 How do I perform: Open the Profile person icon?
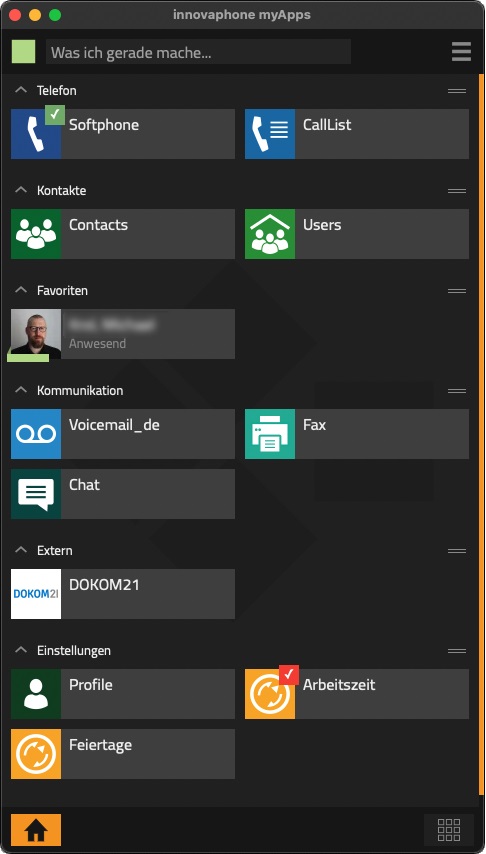click(36, 694)
